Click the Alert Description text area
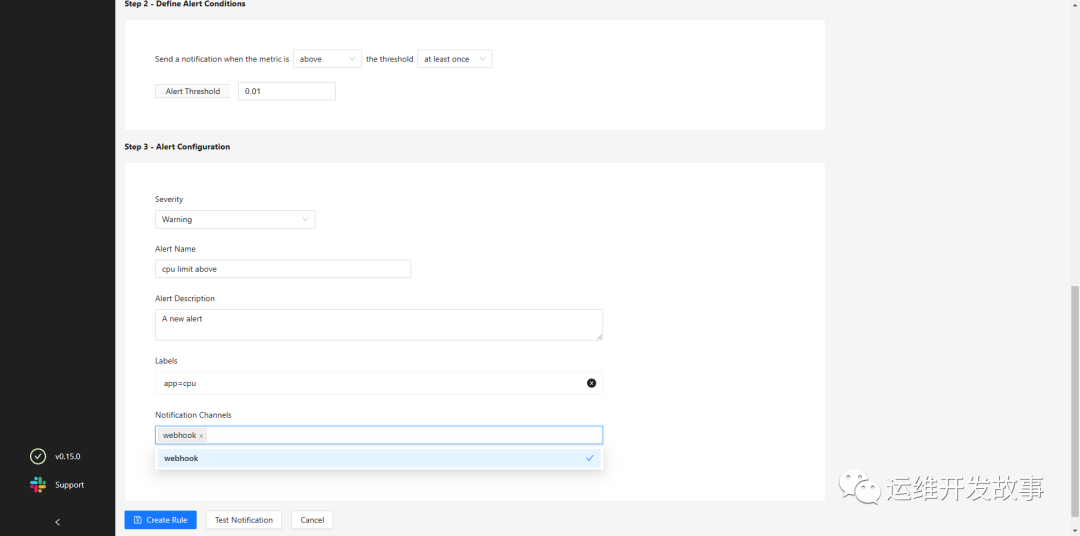1080x536 pixels. point(379,324)
